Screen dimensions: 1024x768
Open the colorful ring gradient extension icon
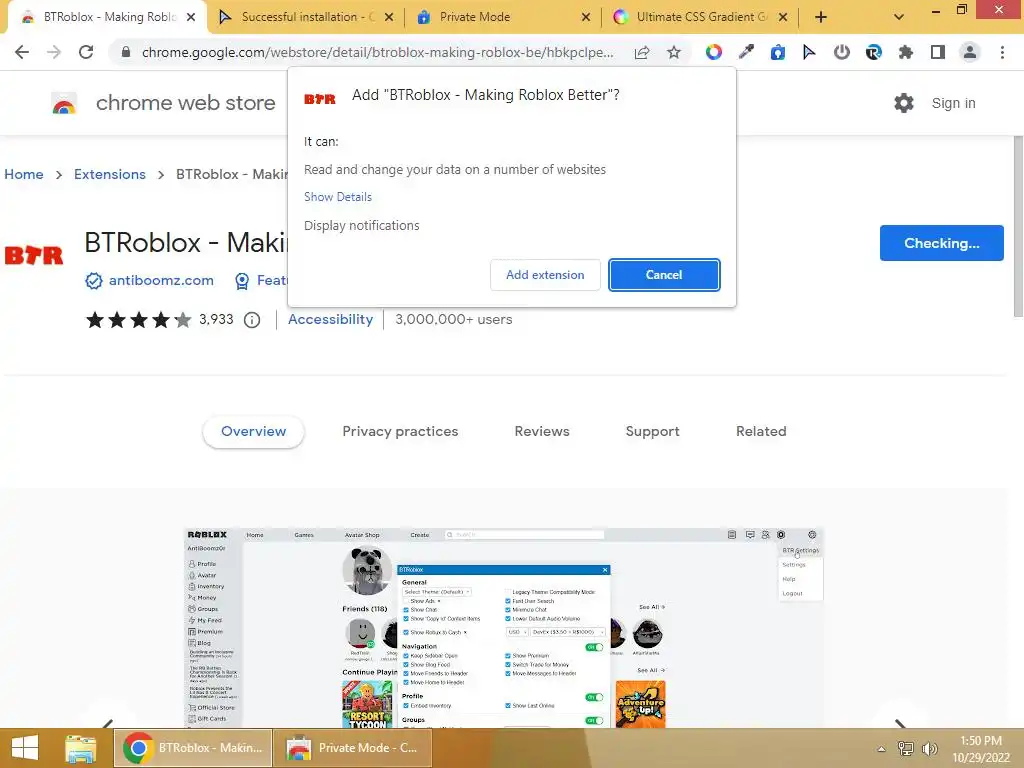(x=714, y=52)
